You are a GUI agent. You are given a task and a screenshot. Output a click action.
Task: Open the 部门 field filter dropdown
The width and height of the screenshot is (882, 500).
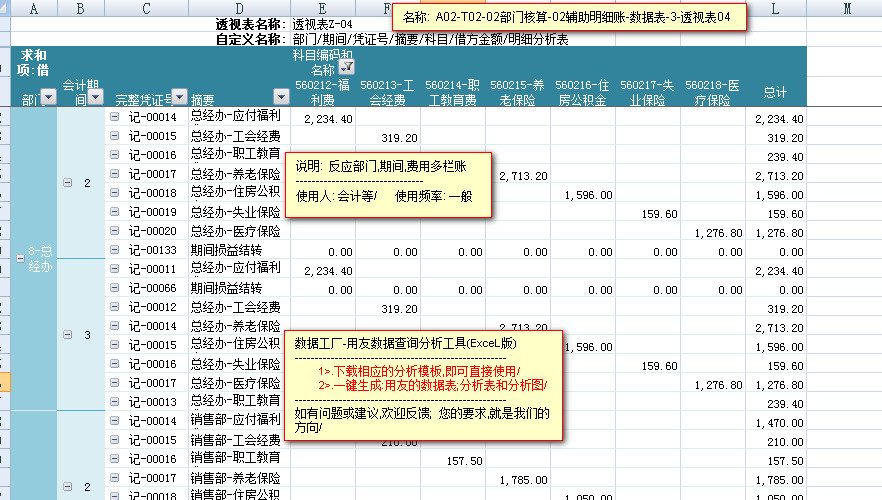coord(47,98)
